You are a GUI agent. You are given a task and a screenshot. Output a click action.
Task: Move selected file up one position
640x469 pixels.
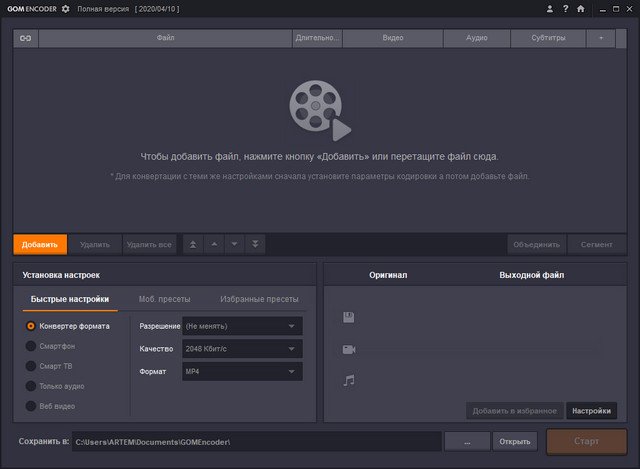[x=213, y=244]
